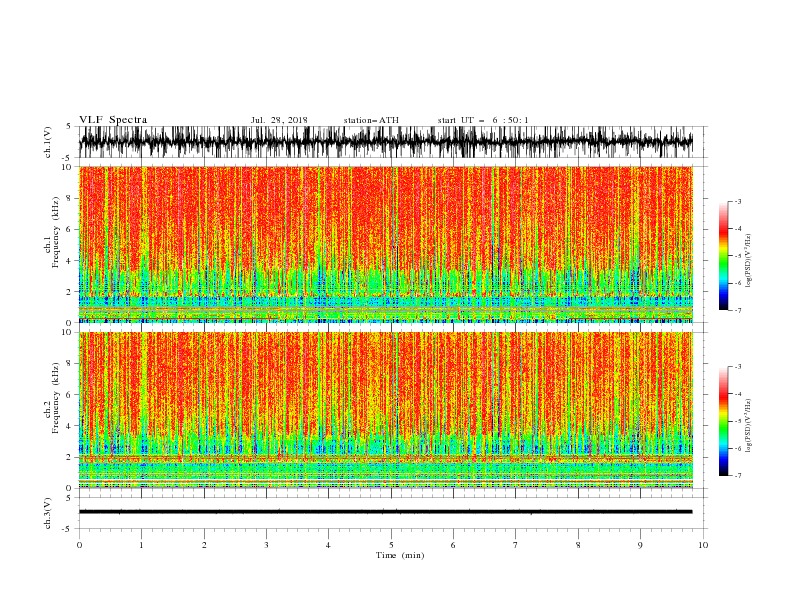Select the ch.2 "Frequency (kHz)" axis label
The width and height of the screenshot is (792, 612).
coord(56,398)
